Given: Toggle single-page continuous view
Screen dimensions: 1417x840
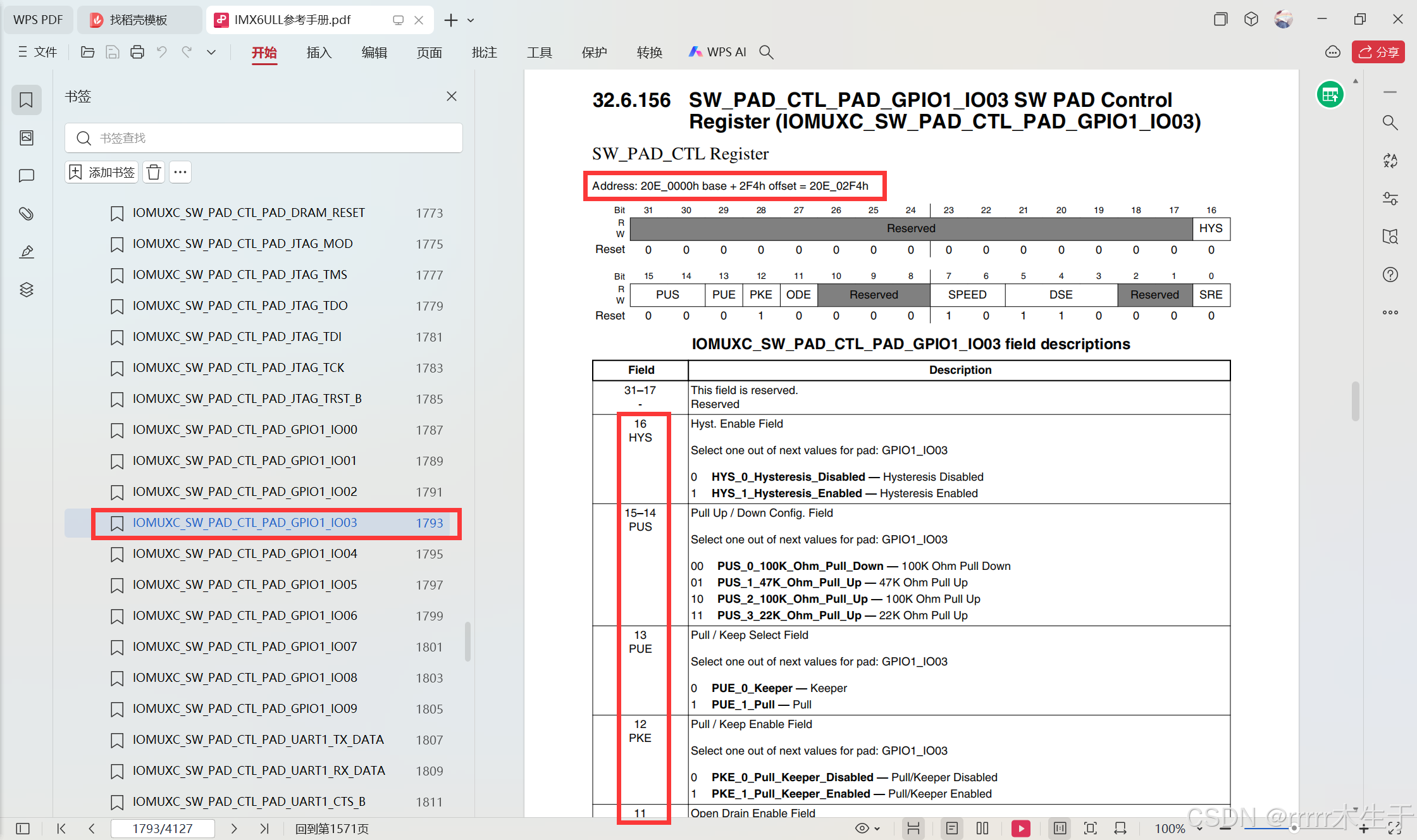Looking at the screenshot, I should coord(951,828).
